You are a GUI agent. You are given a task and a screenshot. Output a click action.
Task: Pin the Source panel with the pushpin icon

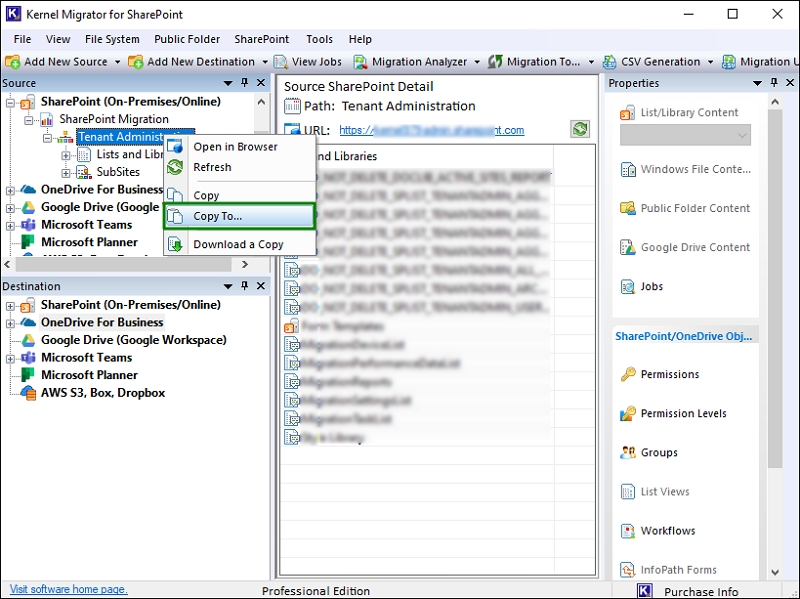(x=245, y=83)
